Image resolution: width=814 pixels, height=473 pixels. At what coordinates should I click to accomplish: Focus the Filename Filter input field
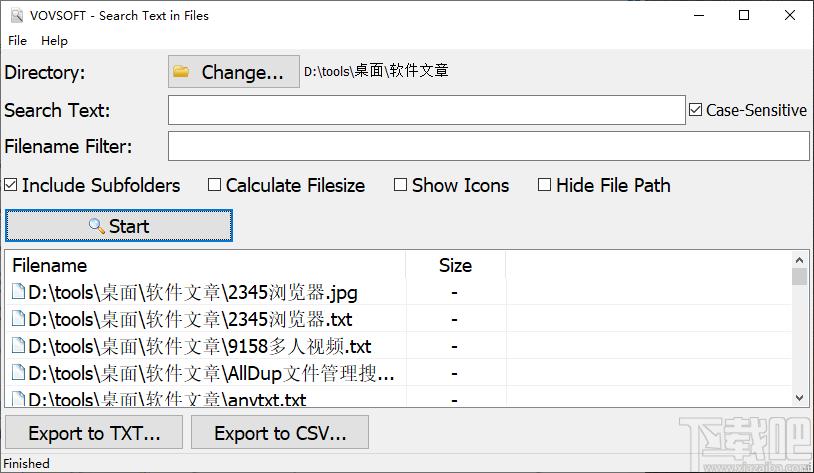pyautogui.click(x=489, y=146)
